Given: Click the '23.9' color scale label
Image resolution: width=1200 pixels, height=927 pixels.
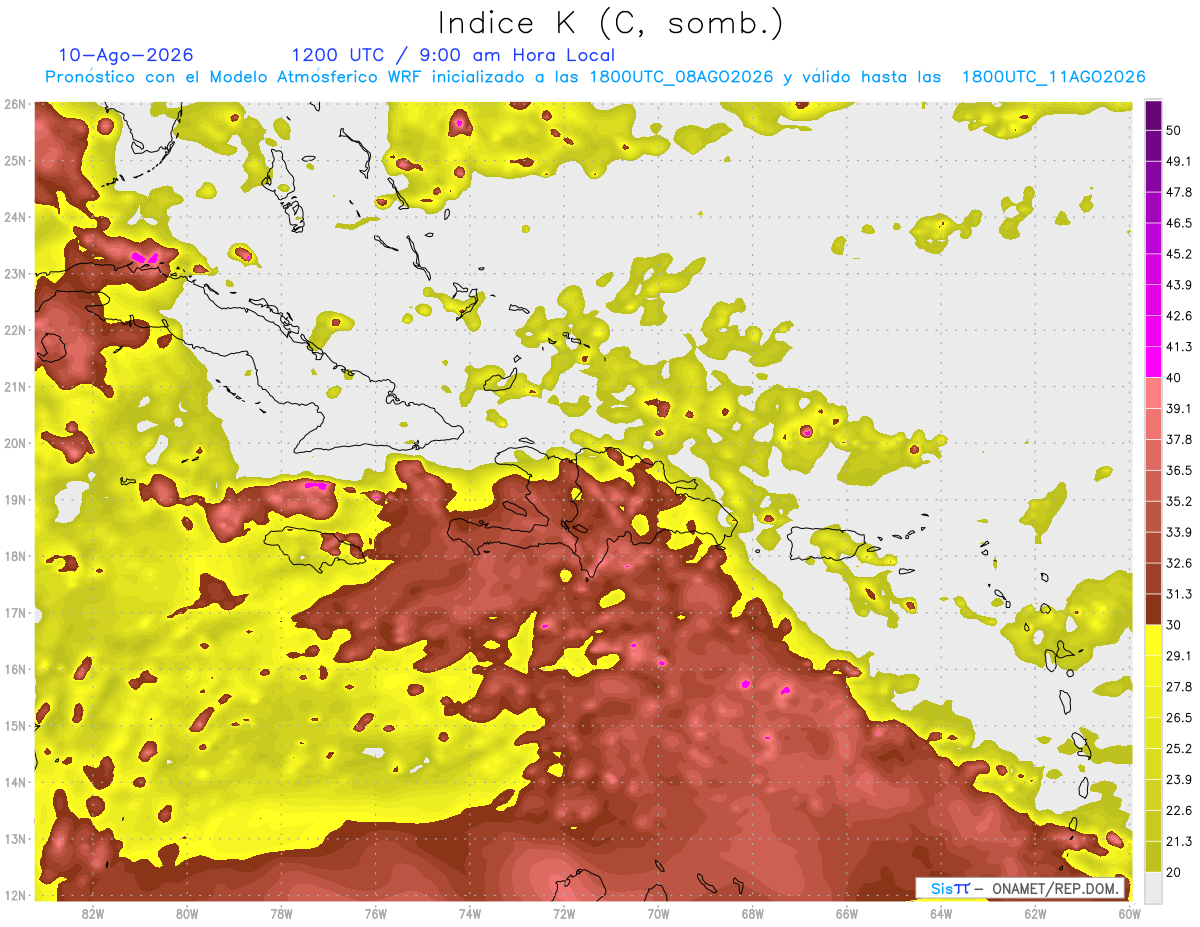Looking at the screenshot, I should click(1178, 779).
